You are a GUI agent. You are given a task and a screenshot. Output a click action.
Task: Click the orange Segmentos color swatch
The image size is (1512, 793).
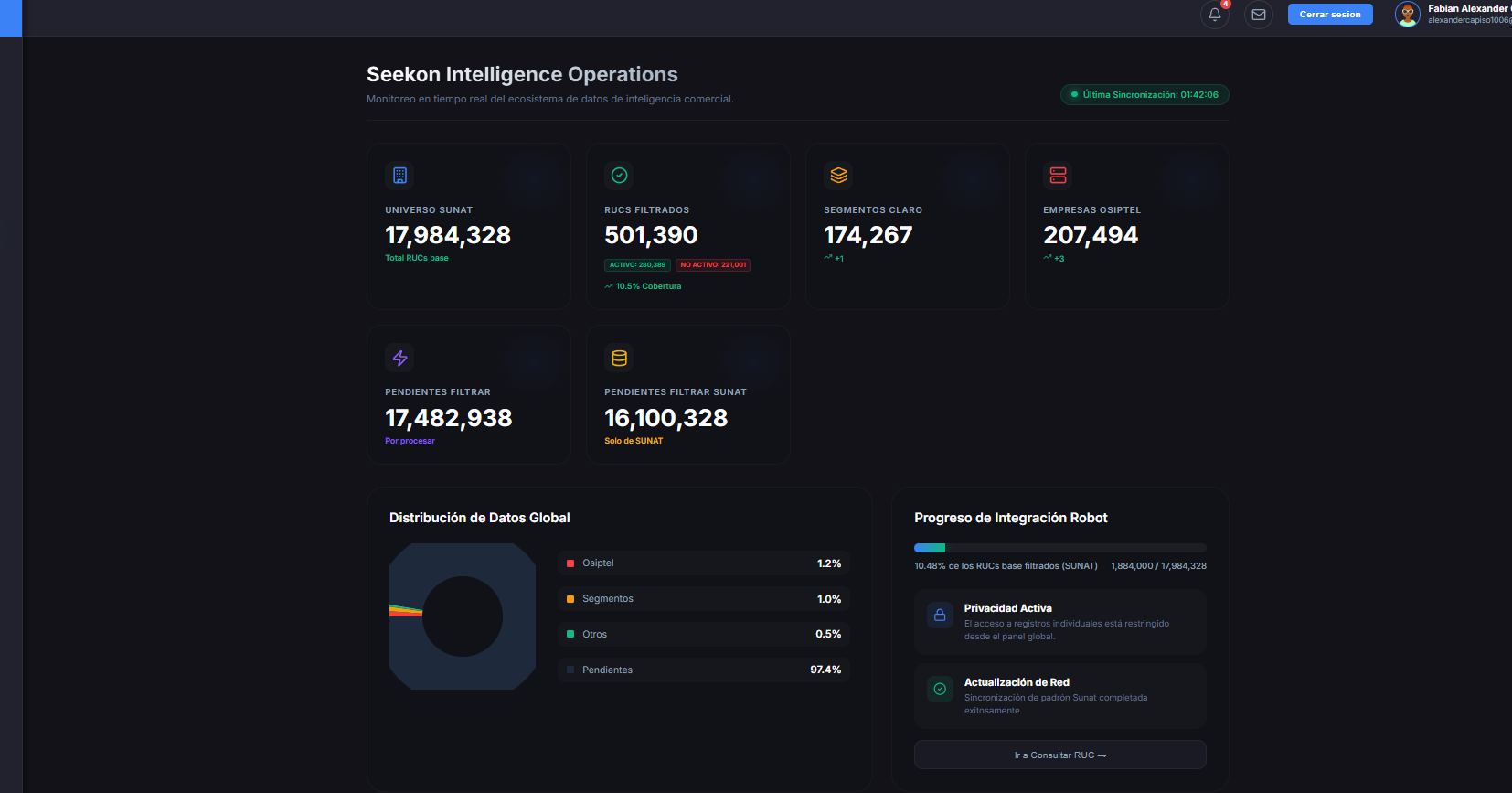pos(570,599)
